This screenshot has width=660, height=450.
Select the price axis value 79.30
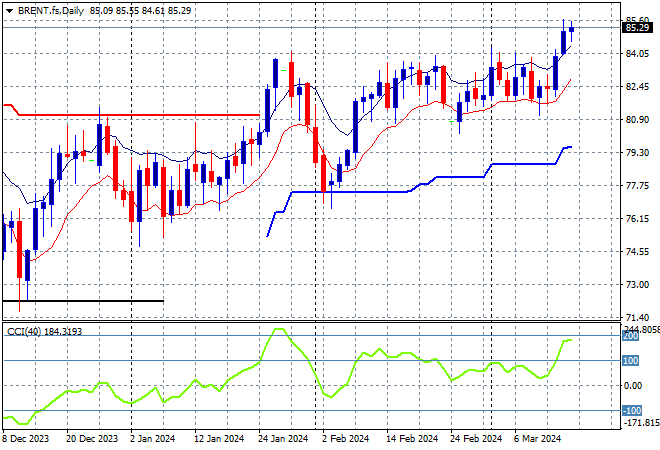637,152
